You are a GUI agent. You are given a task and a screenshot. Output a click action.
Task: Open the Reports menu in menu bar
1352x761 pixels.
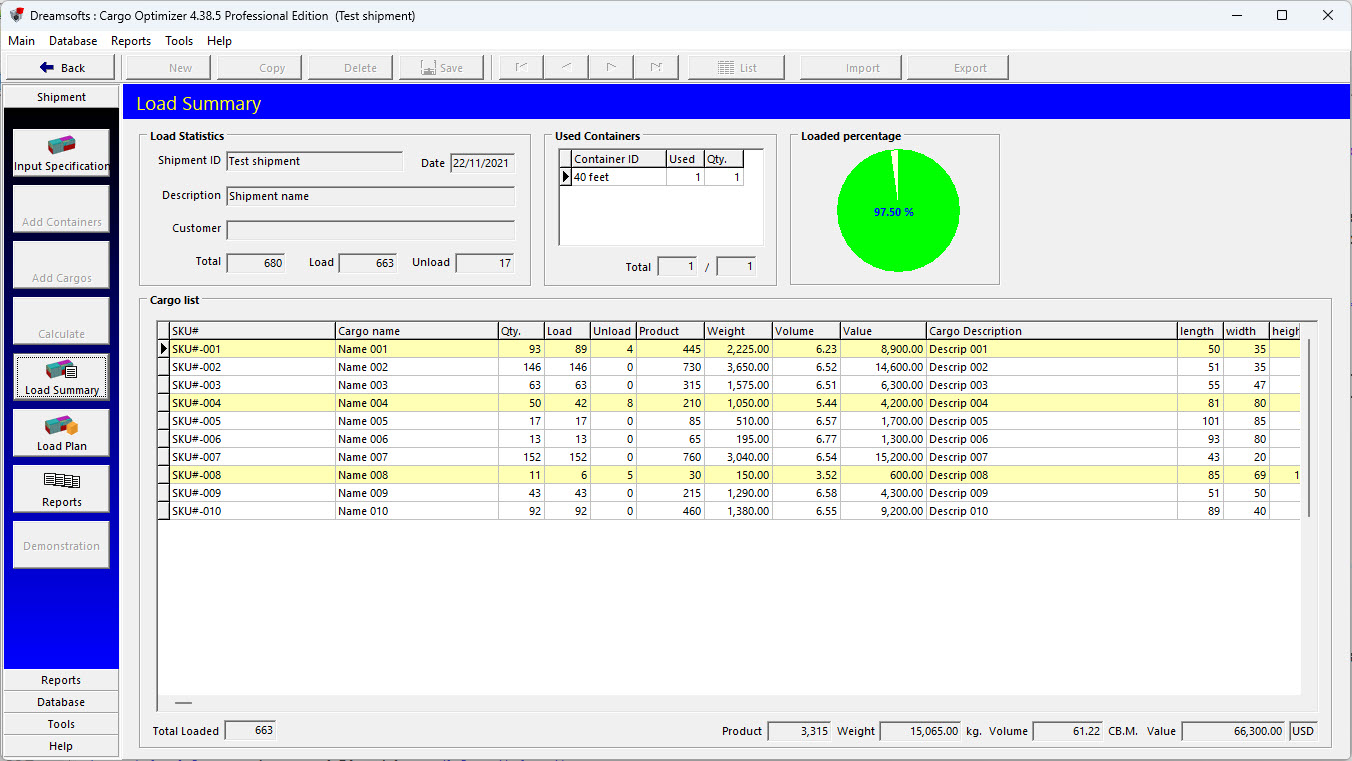pos(131,41)
